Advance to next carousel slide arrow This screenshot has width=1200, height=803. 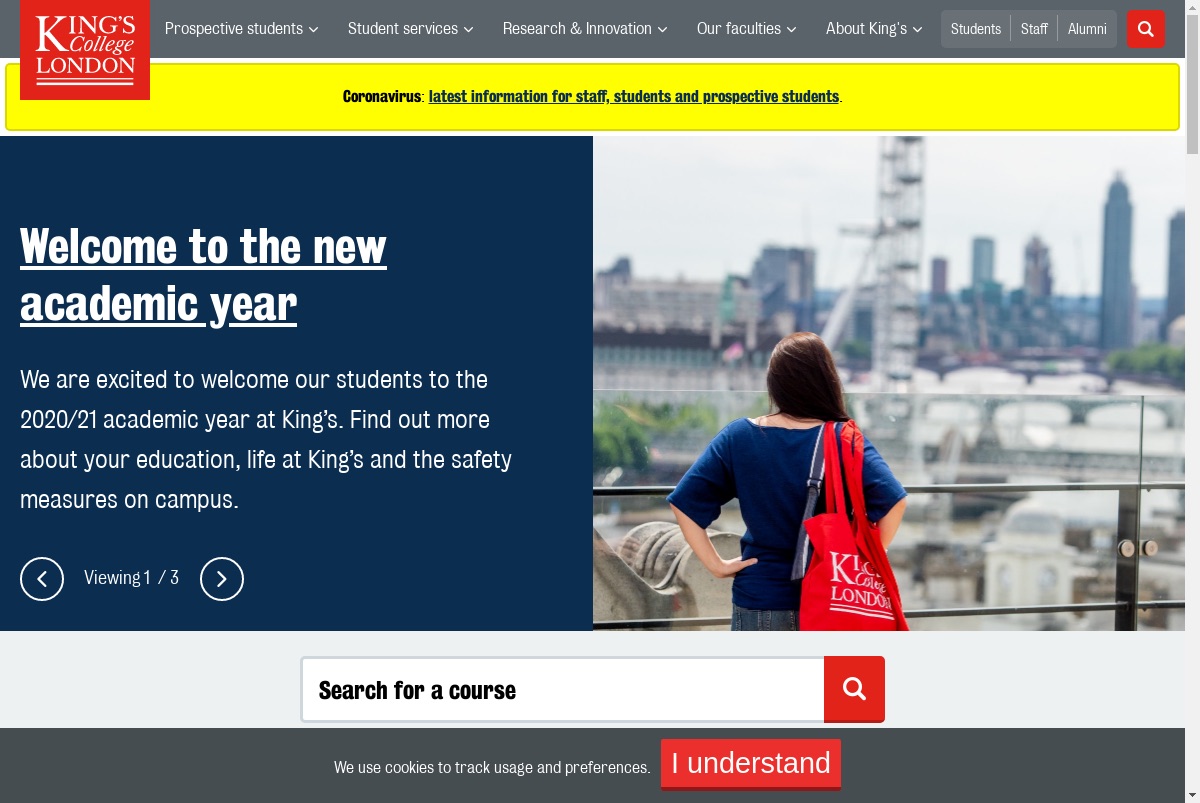tap(222, 579)
